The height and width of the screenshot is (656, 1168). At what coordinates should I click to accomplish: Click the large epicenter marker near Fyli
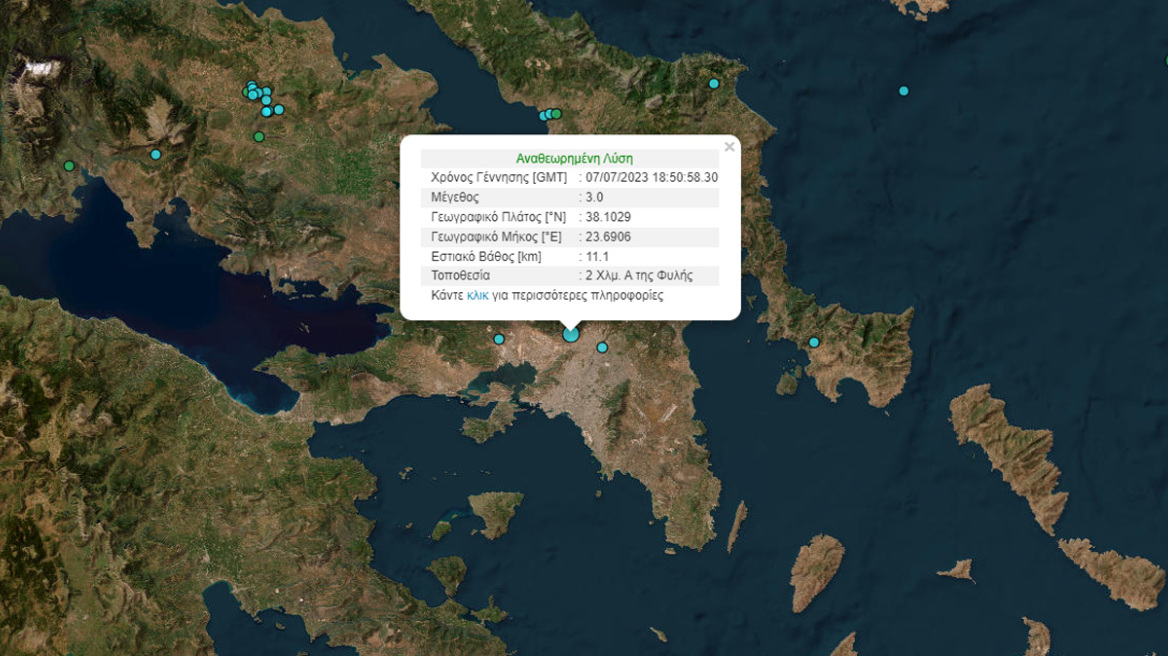click(x=571, y=333)
